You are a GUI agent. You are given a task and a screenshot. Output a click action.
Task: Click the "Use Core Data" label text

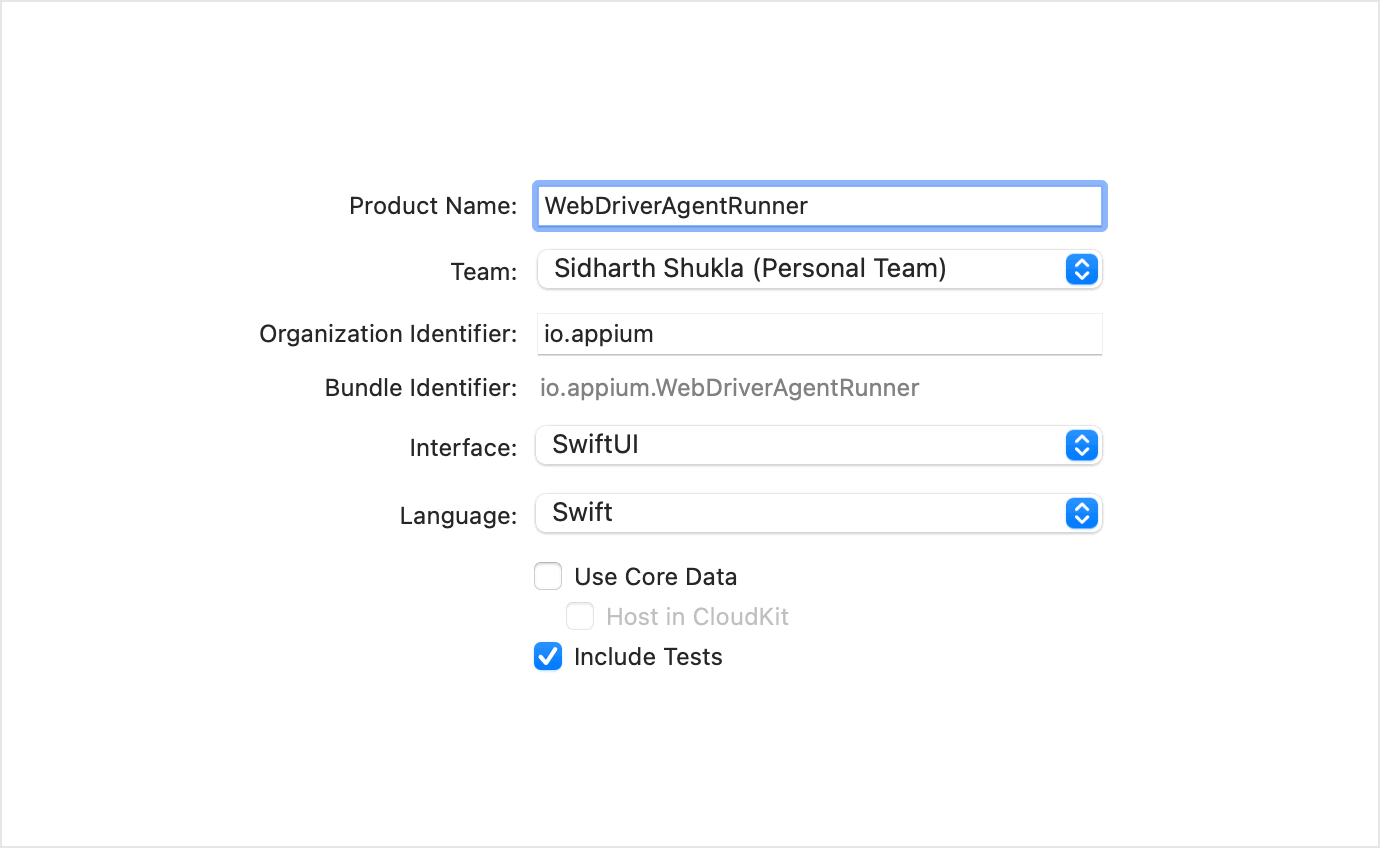click(x=655, y=577)
